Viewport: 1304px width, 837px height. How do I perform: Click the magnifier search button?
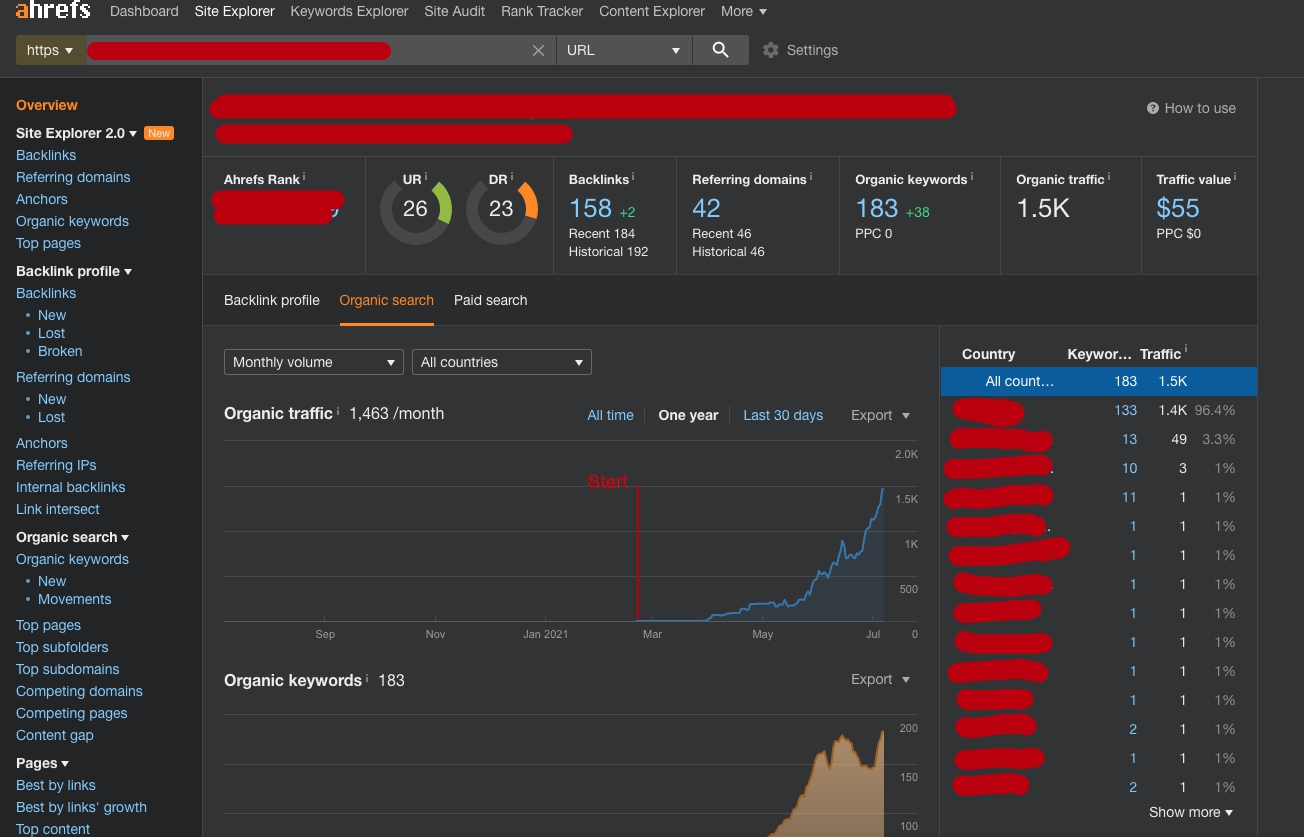pyautogui.click(x=720, y=50)
